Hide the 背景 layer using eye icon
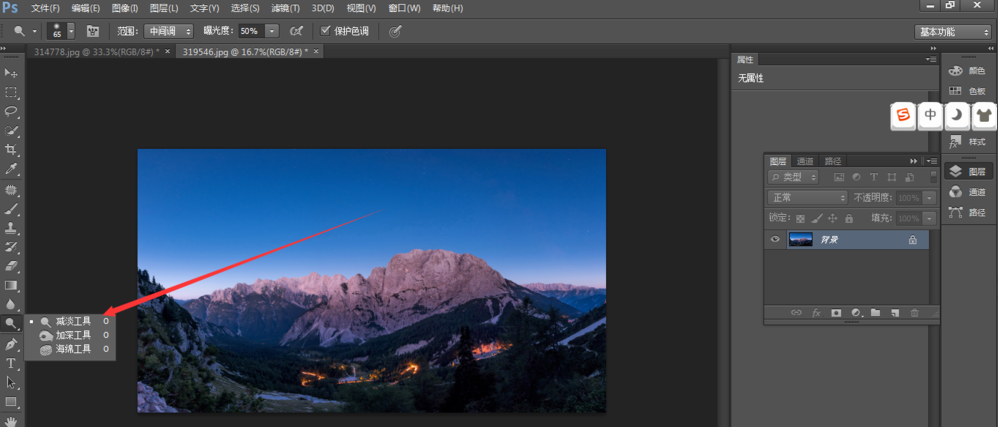This screenshot has width=998, height=427. coord(774,240)
